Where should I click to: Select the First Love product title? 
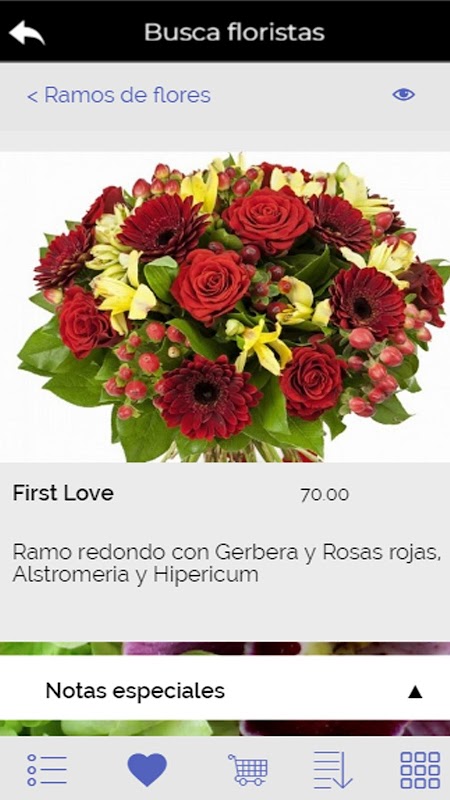tap(63, 493)
